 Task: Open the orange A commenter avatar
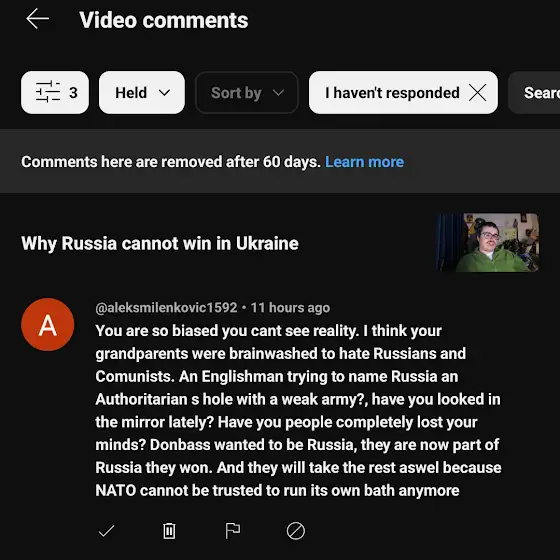(48, 325)
